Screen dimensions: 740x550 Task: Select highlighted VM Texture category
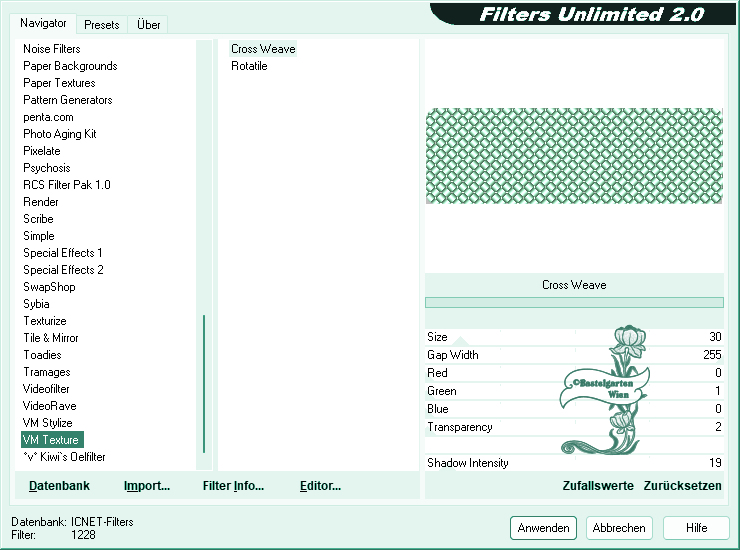[52, 440]
